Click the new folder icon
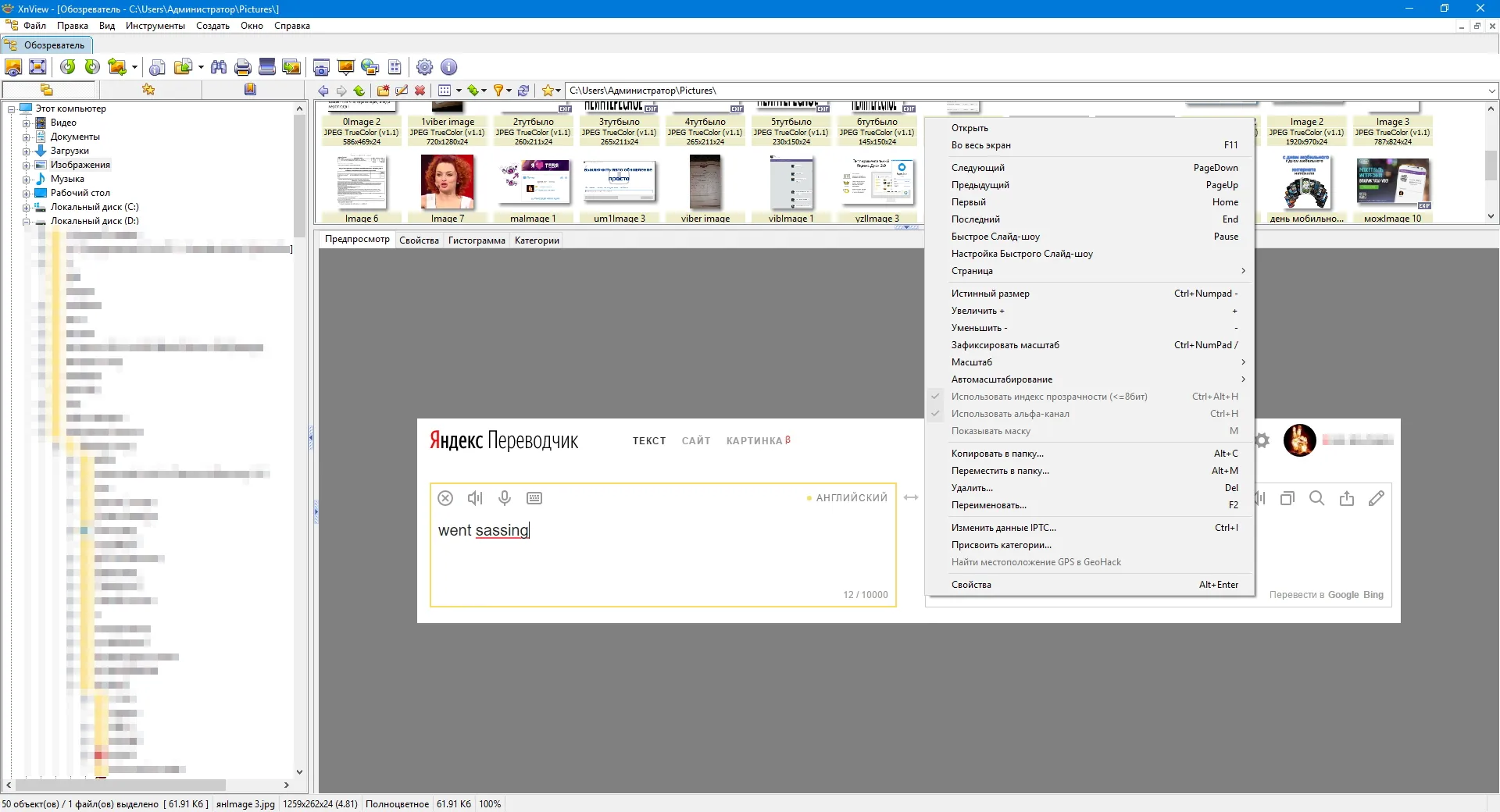 coord(383,91)
